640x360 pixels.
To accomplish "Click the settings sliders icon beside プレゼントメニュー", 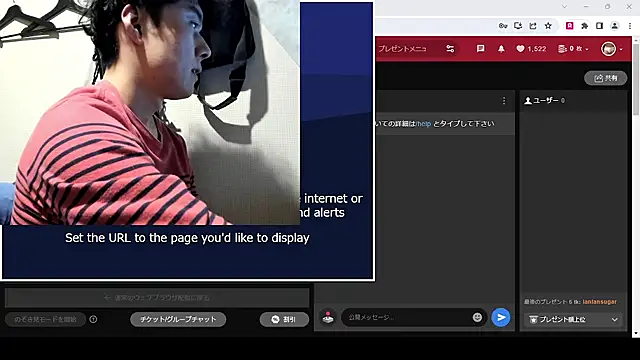I will [x=450, y=49].
